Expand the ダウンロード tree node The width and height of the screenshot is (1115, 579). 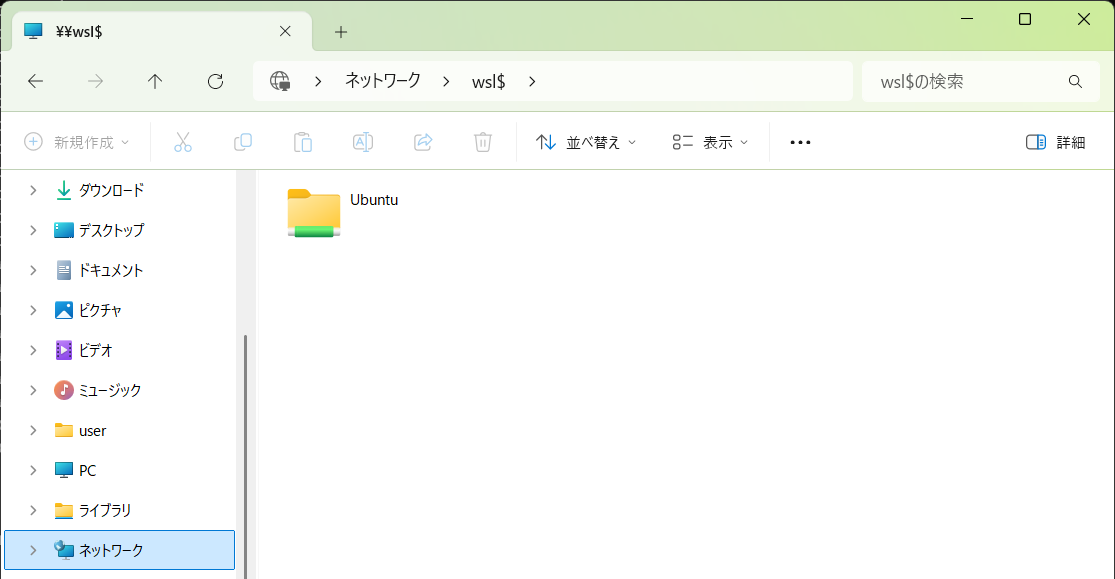(x=33, y=190)
